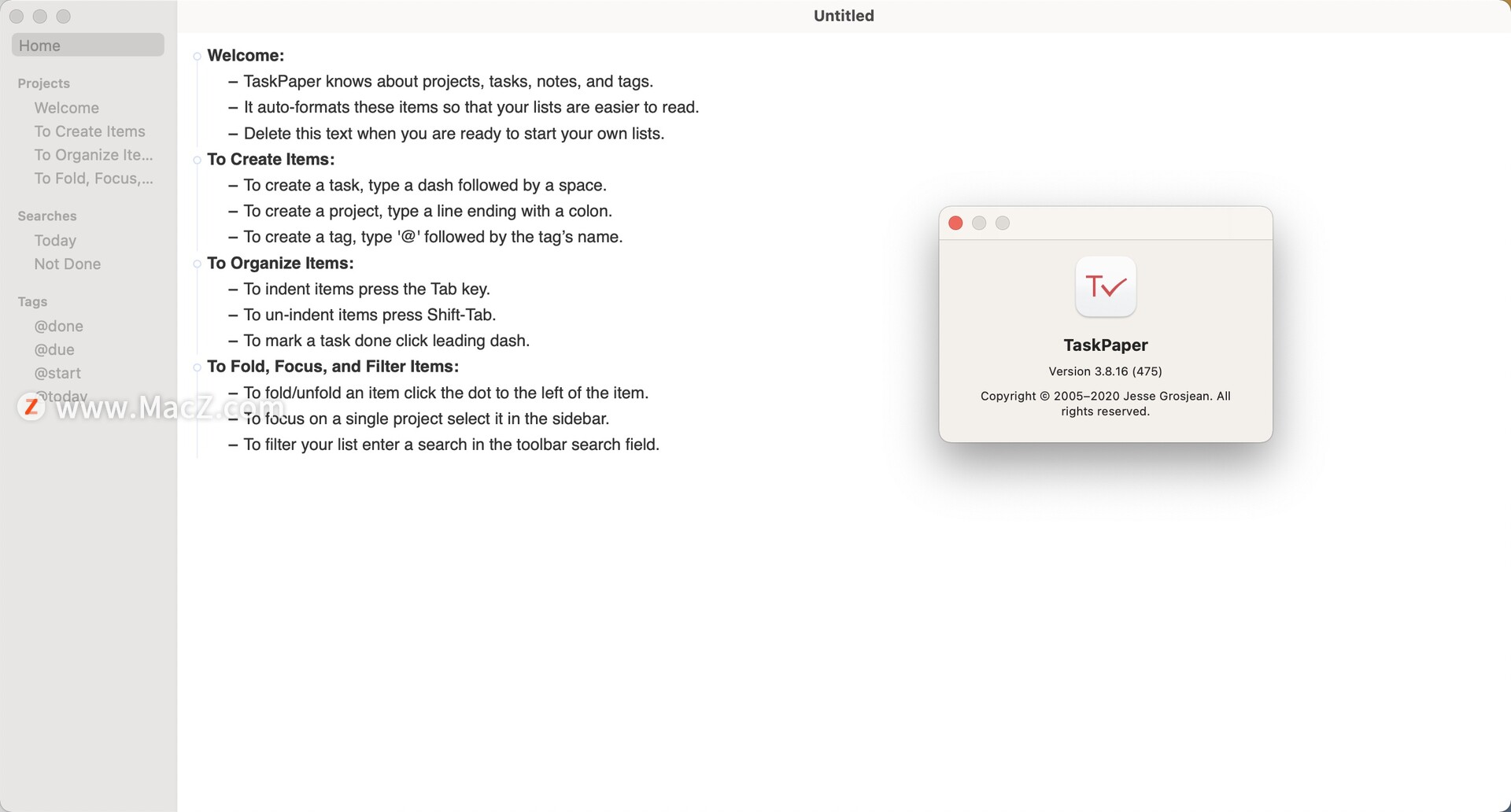This screenshot has height=812, width=1511.
Task: Run the Today saved search
Action: (x=55, y=240)
